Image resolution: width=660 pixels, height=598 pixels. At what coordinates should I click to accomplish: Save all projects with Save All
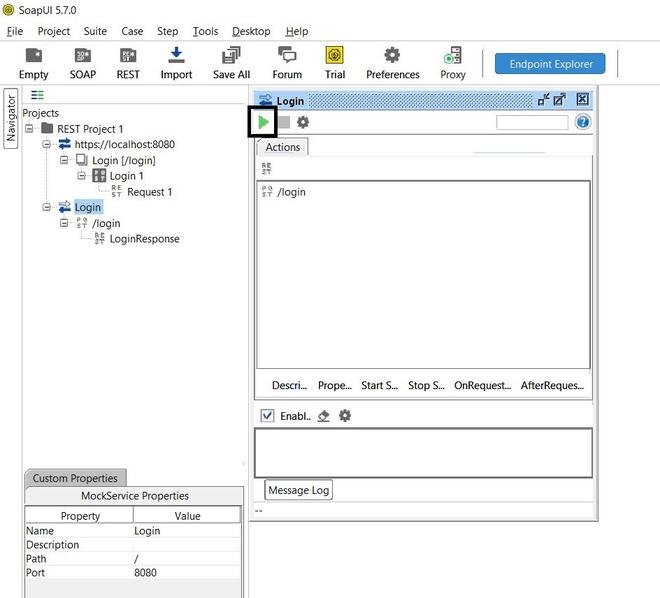tap(231, 63)
